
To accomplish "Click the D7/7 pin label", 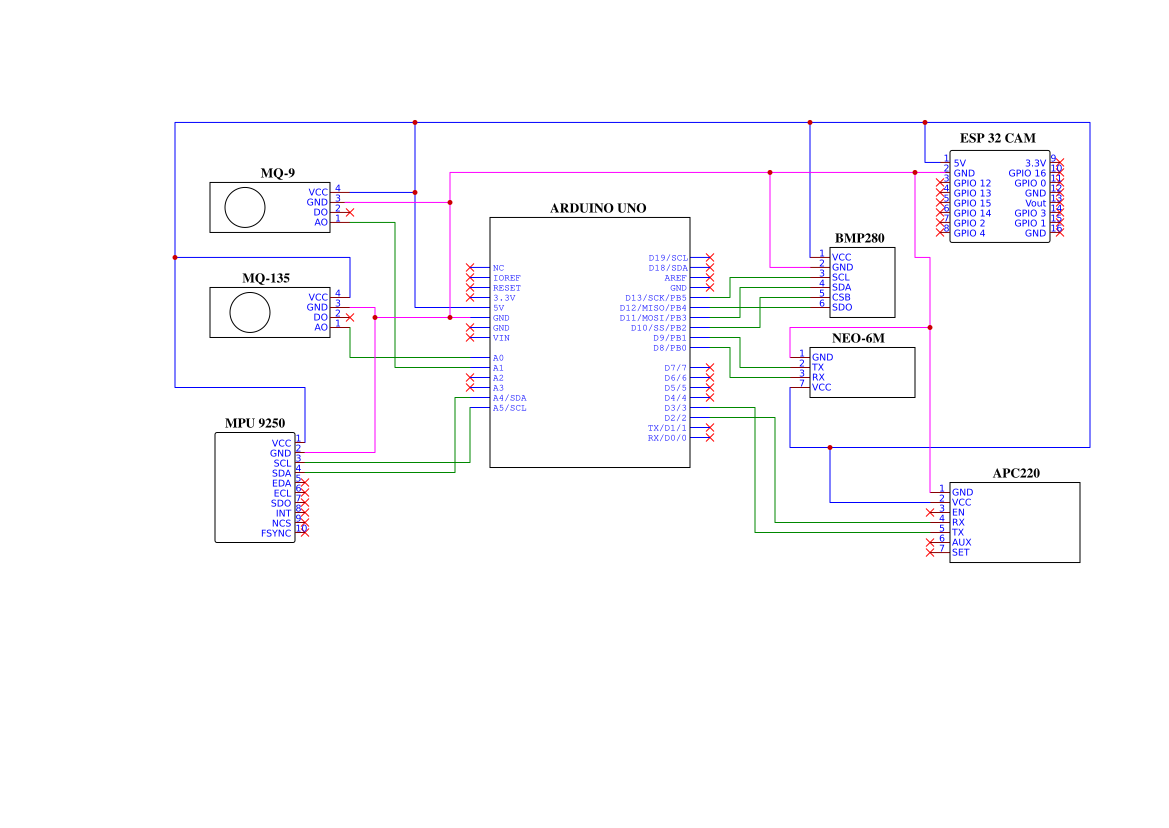I will [675, 368].
